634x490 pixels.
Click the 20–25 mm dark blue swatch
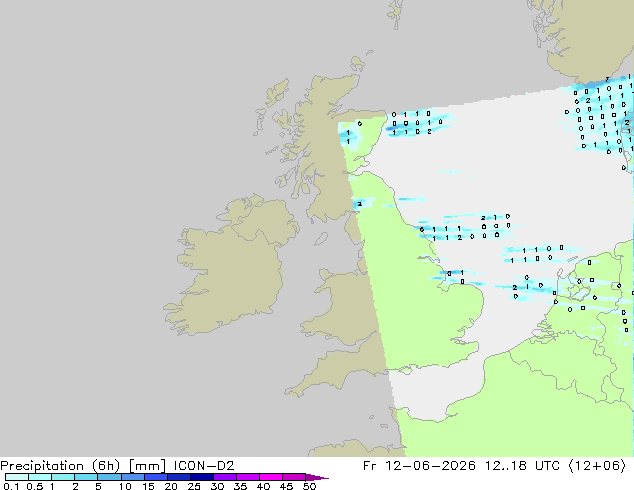[x=179, y=477]
